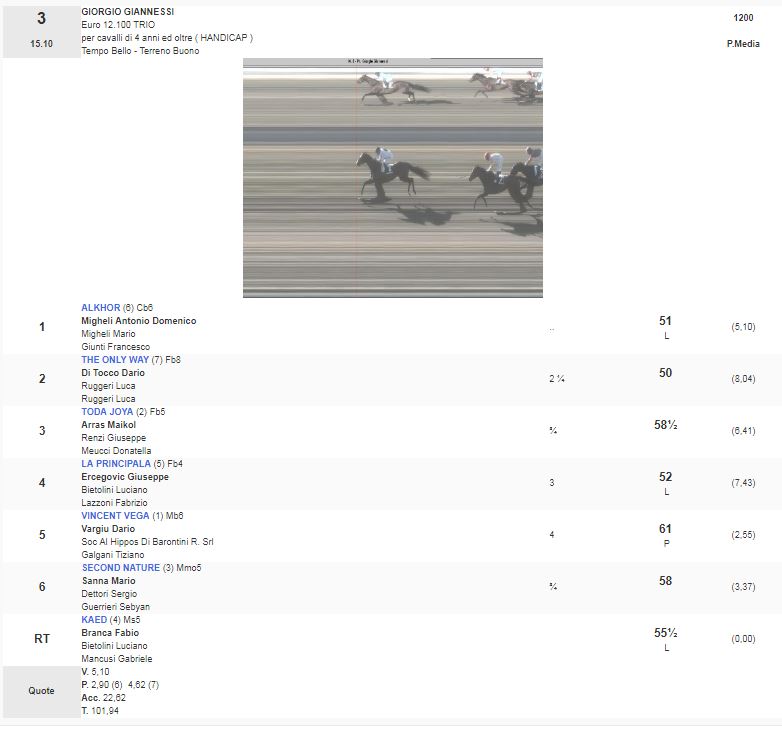Click the TODA JOYA horse name

107,412
